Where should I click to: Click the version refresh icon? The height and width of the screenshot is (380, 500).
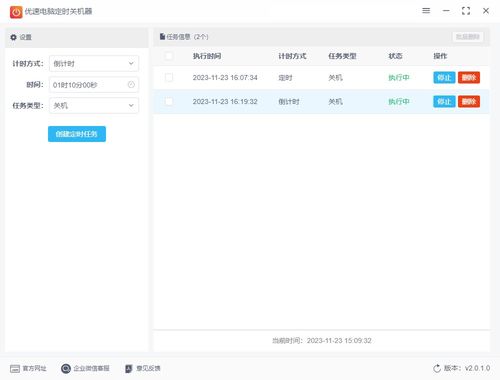[437, 368]
